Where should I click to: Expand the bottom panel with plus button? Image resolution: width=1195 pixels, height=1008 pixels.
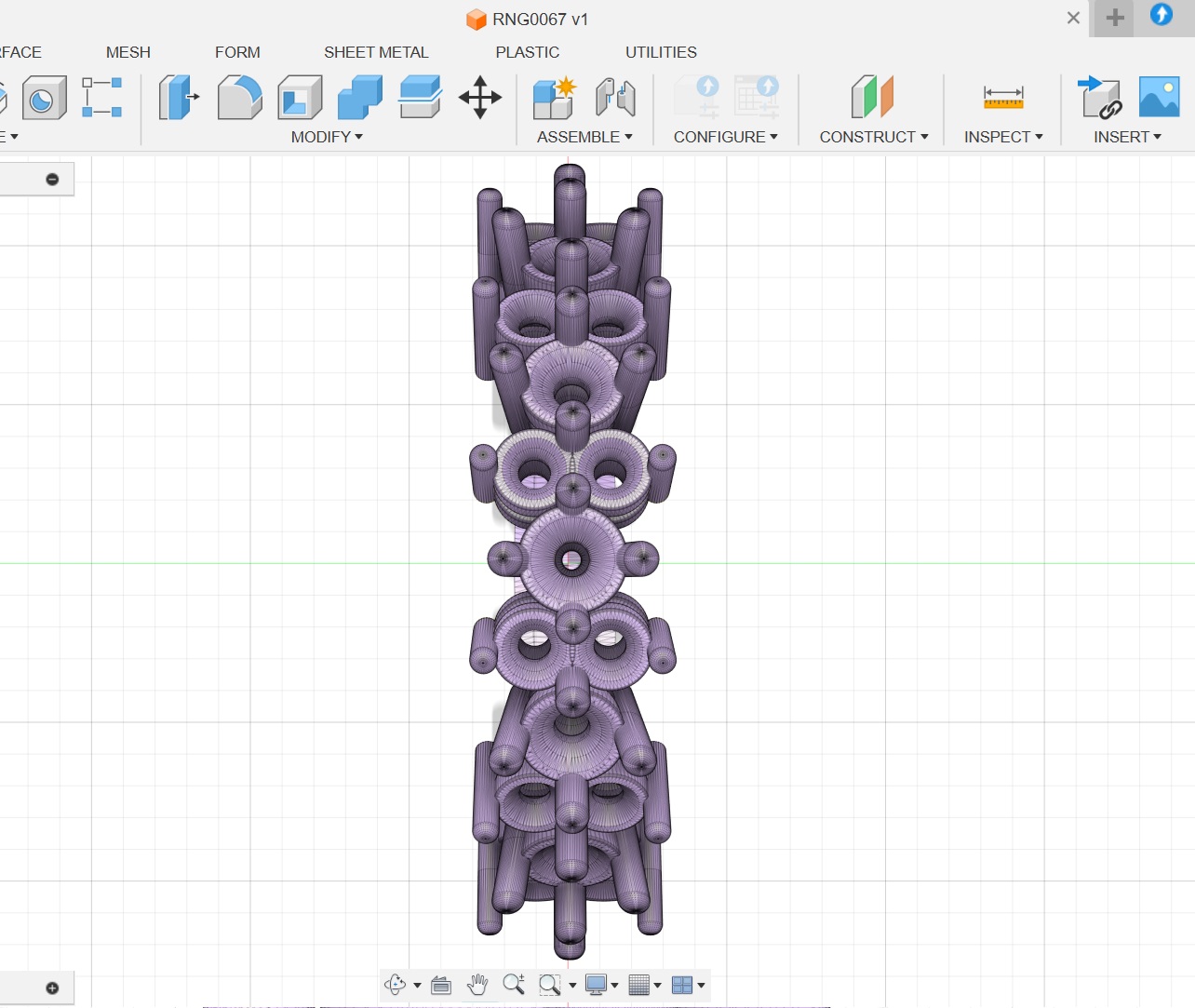[52, 988]
